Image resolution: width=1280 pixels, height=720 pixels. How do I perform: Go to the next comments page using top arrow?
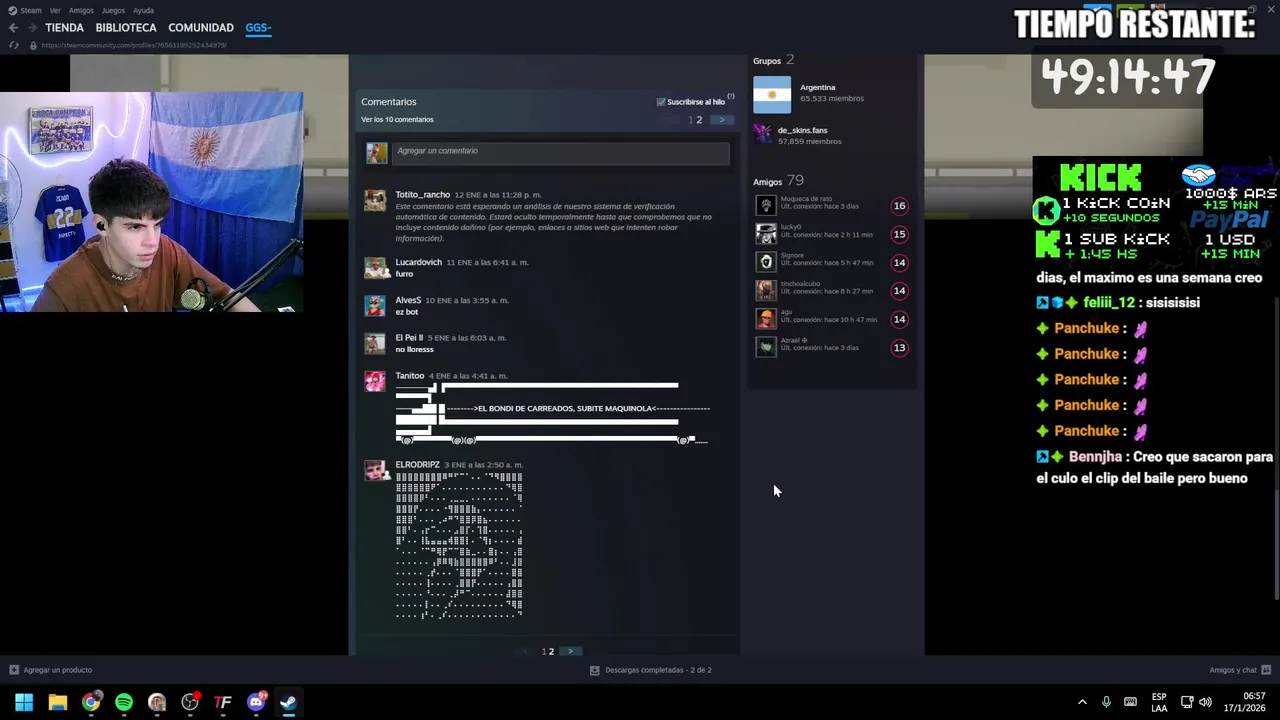721,120
